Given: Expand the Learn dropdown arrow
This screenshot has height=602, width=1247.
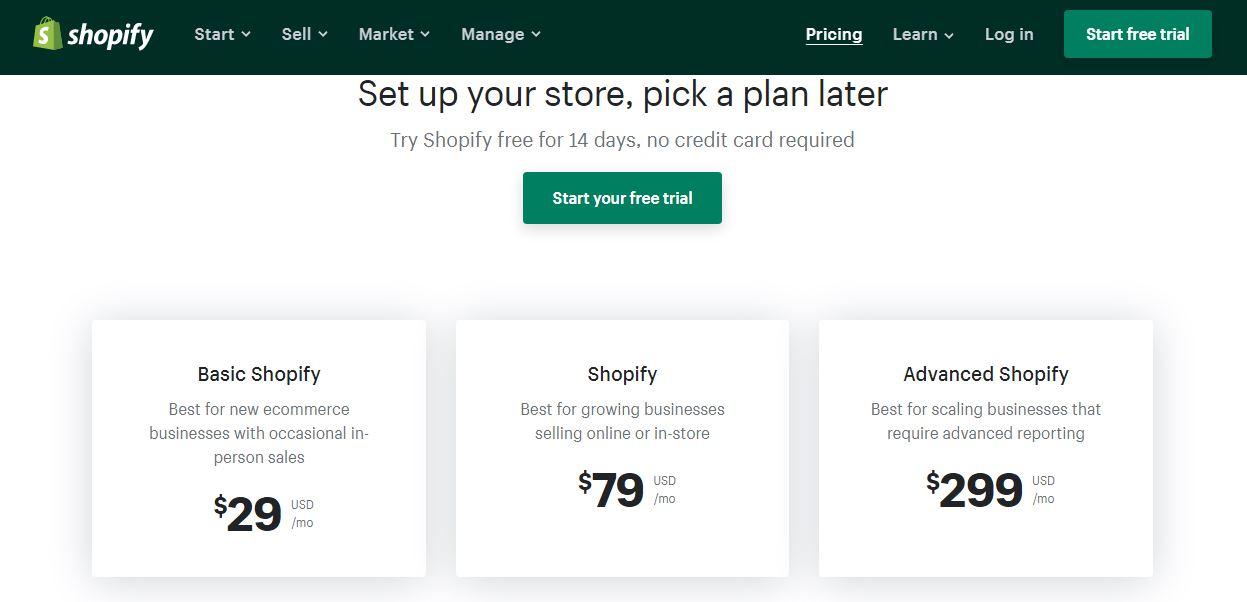Looking at the screenshot, I should point(949,35).
